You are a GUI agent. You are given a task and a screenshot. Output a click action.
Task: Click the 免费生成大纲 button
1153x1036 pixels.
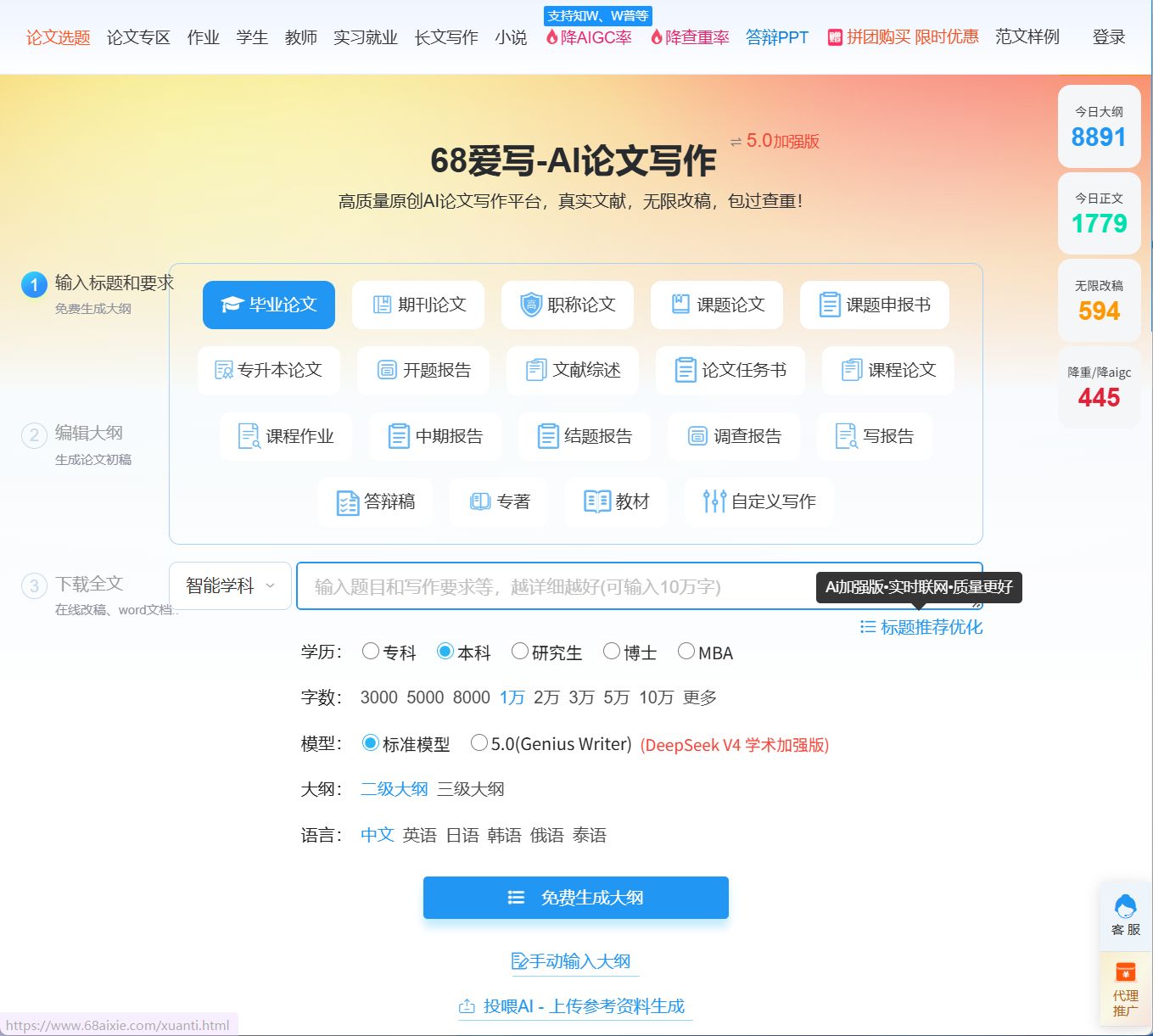pos(576,898)
